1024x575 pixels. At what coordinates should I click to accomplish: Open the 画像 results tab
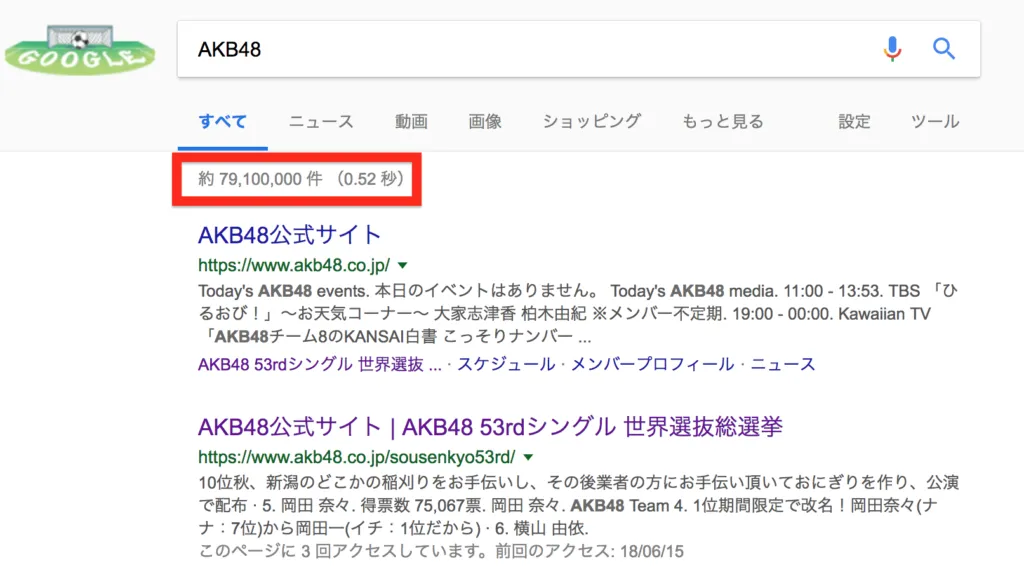pyautogui.click(x=485, y=122)
